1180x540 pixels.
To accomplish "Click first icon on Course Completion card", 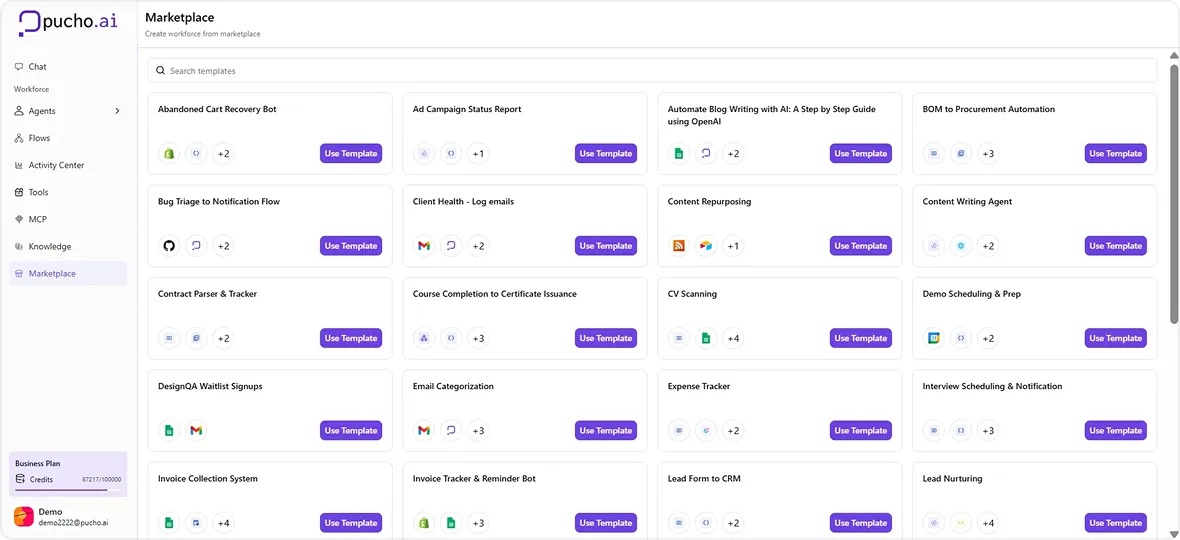I will click(424, 338).
